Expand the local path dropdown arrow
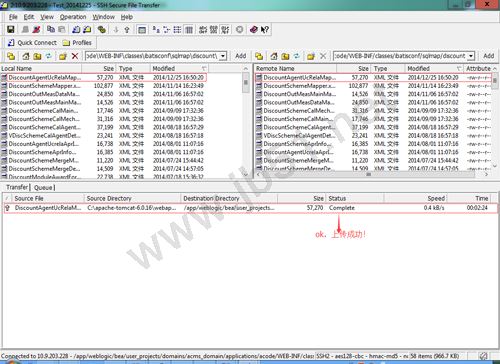500x364 pixels. [x=223, y=56]
